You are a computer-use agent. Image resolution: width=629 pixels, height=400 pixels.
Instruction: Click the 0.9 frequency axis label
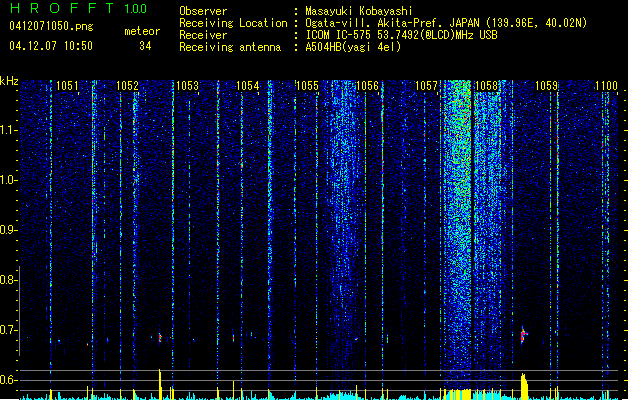point(8,230)
